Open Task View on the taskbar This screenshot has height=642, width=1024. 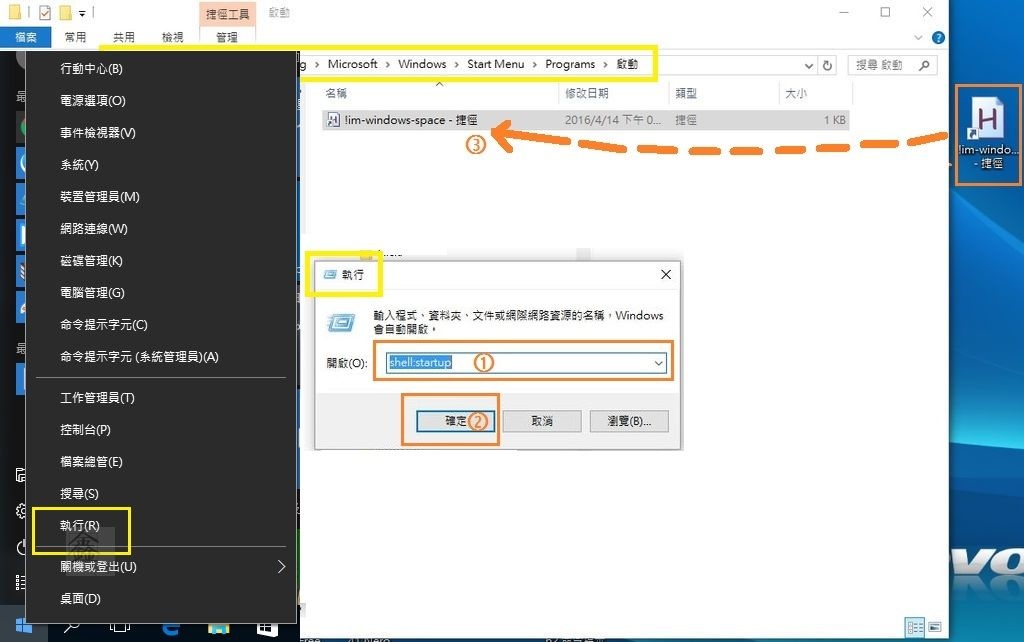(120, 627)
